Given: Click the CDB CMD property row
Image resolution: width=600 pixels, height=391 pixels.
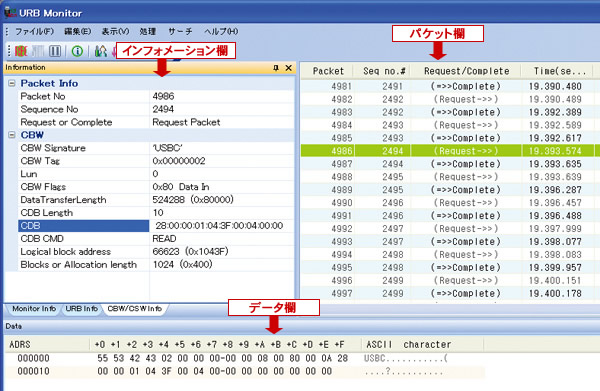Looking at the screenshot, I should tap(156, 239).
